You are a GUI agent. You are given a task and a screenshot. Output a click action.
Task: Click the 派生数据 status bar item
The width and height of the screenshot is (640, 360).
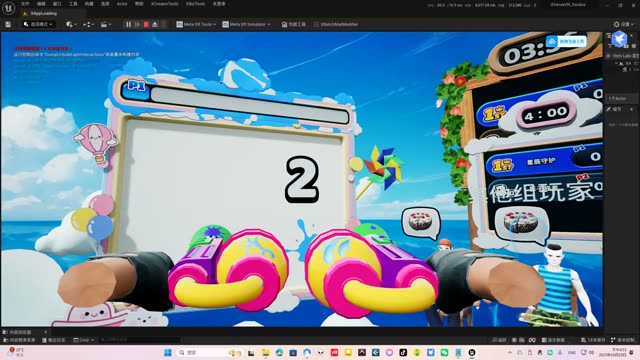[x=553, y=340]
